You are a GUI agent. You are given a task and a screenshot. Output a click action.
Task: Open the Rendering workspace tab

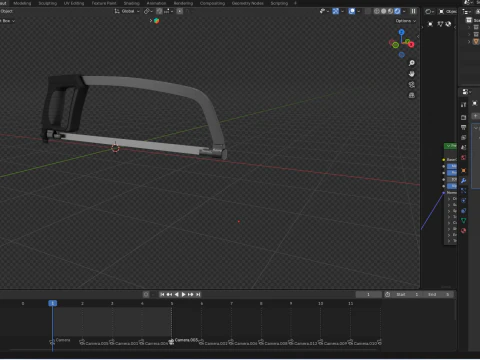pyautogui.click(x=183, y=3)
